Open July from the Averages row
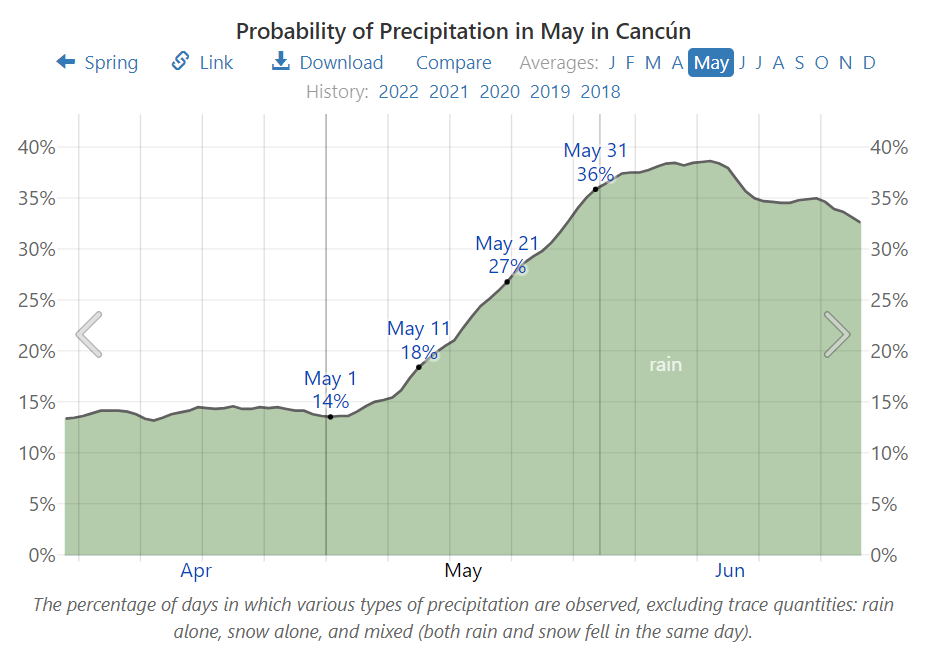932x658 pixels. coord(759,62)
